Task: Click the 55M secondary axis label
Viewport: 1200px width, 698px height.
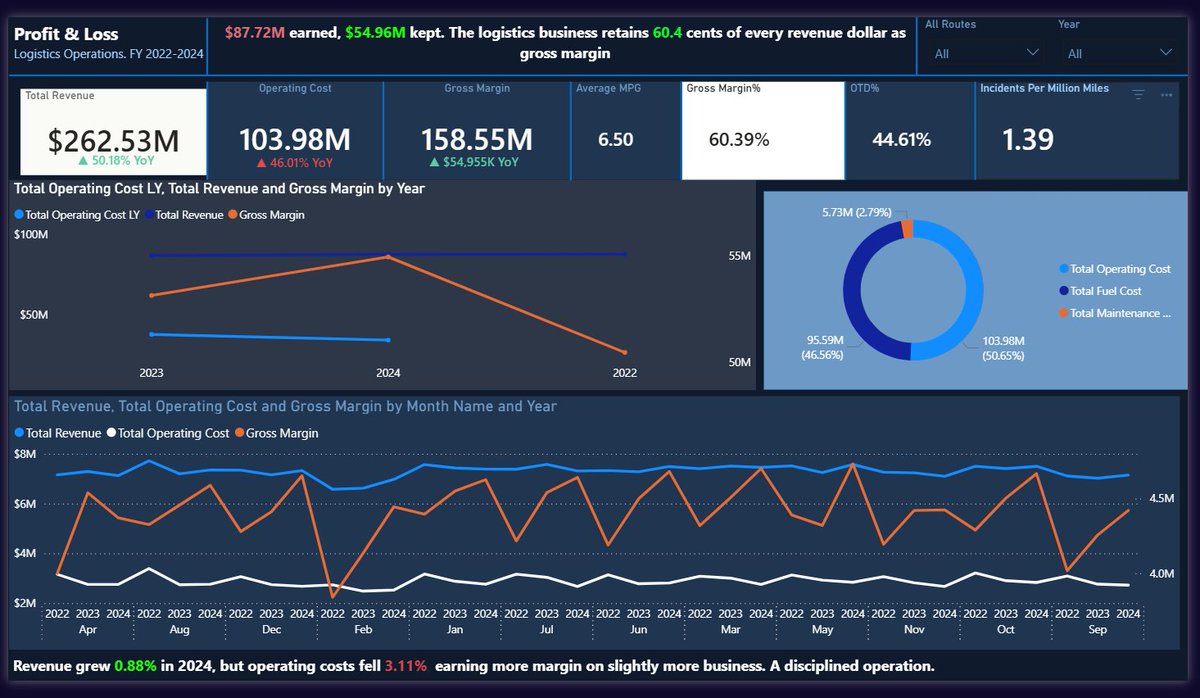Action: pos(739,257)
